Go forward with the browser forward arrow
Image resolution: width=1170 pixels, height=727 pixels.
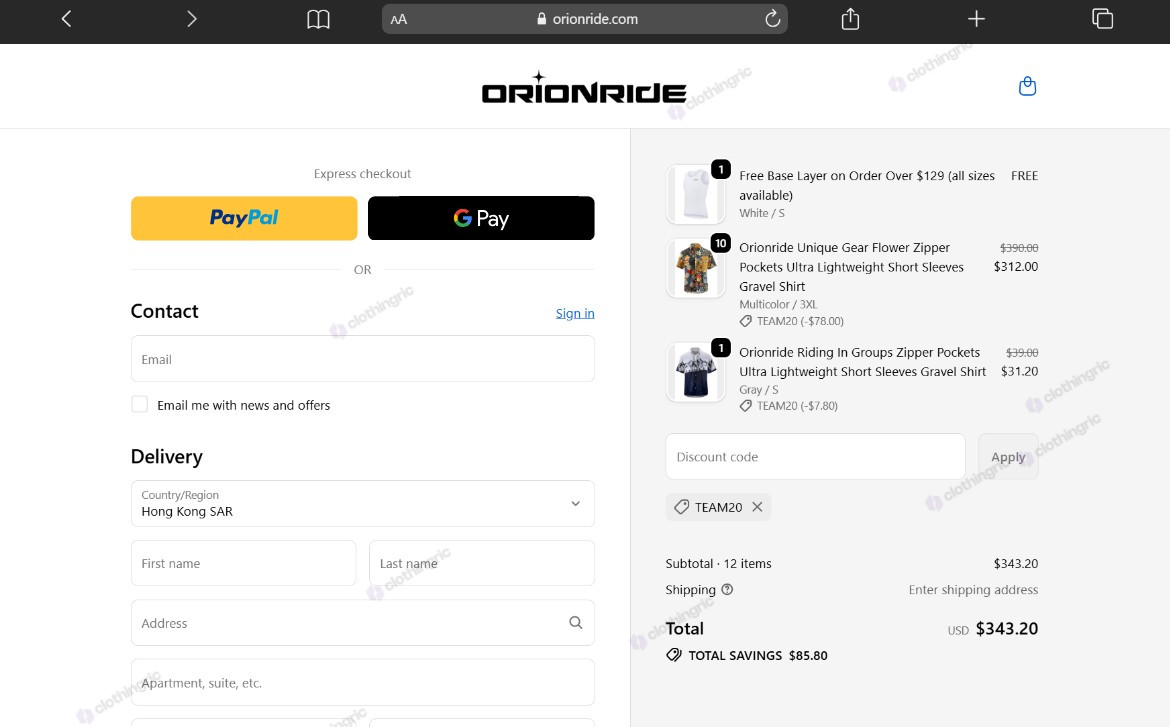pos(192,19)
